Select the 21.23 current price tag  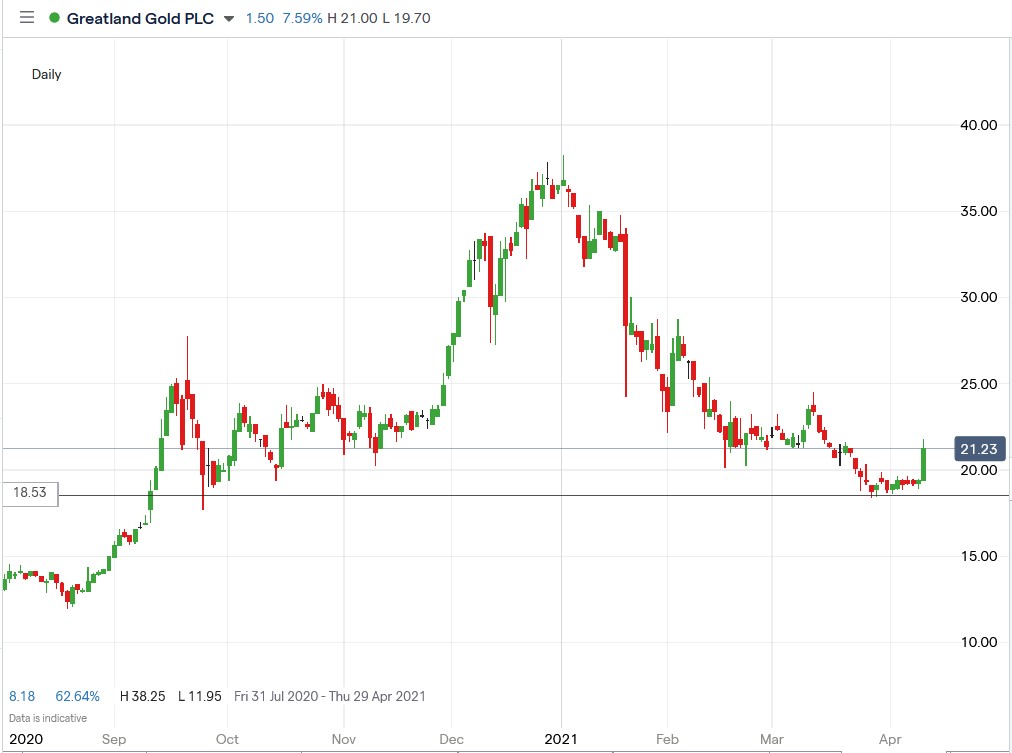978,449
